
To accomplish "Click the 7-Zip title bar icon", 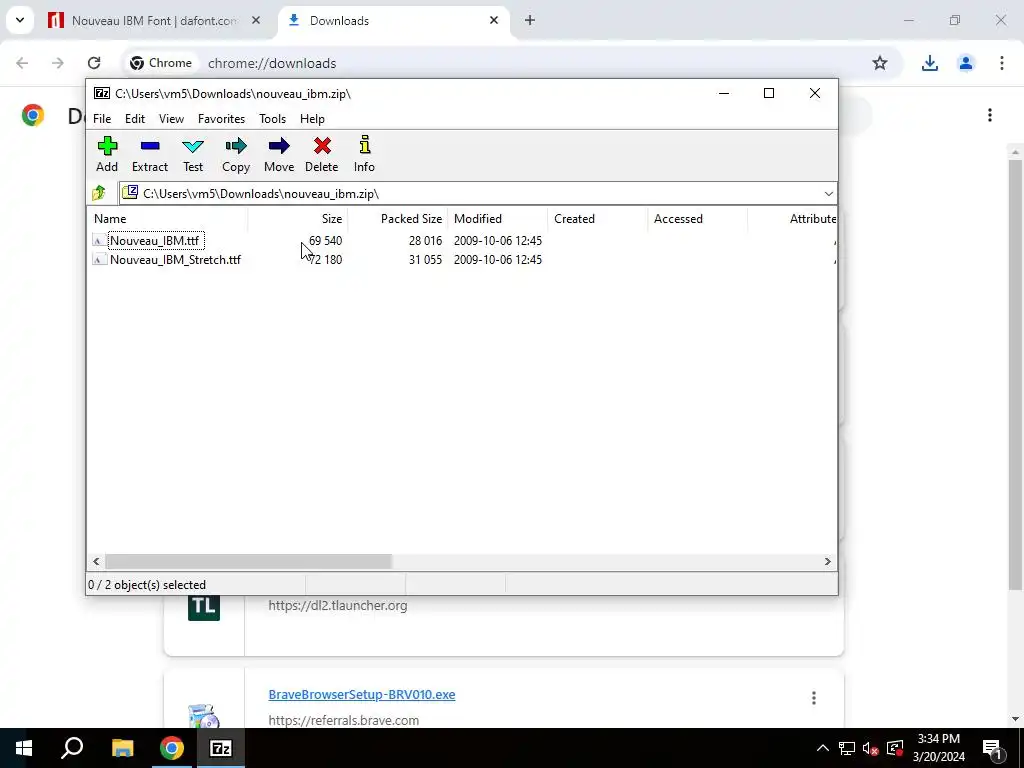I will click(x=102, y=93).
